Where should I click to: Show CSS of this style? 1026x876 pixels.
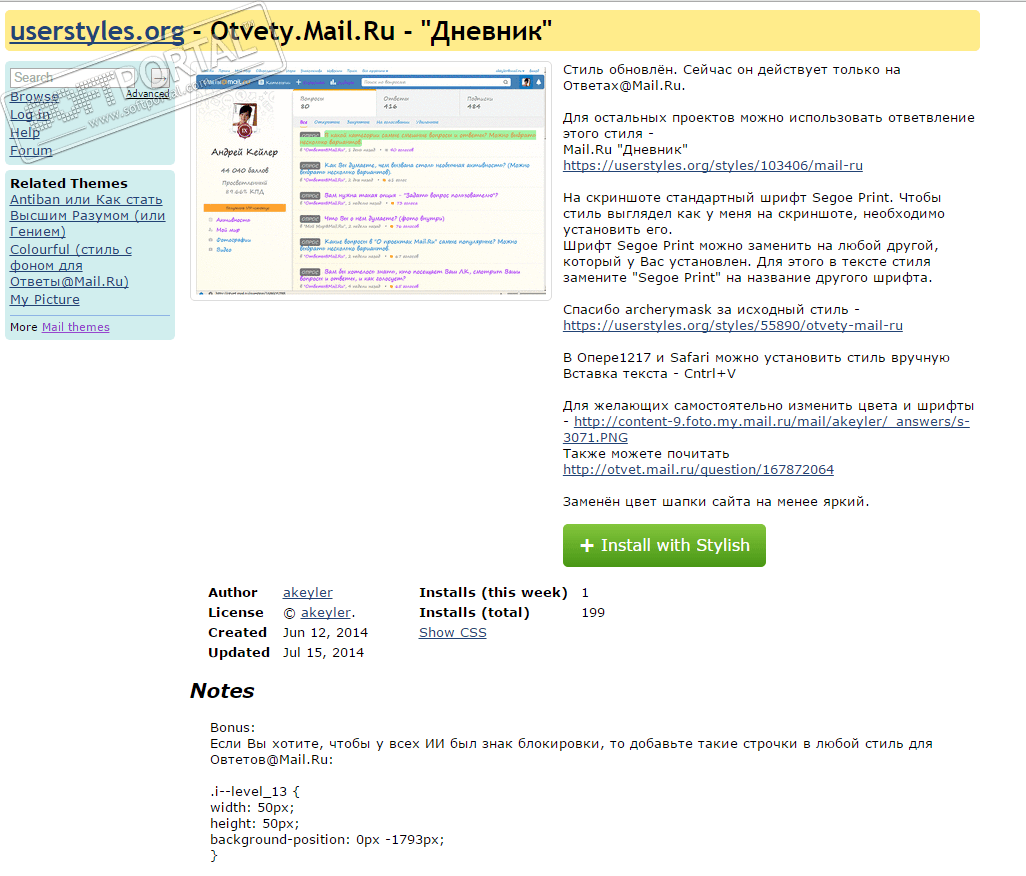(453, 633)
